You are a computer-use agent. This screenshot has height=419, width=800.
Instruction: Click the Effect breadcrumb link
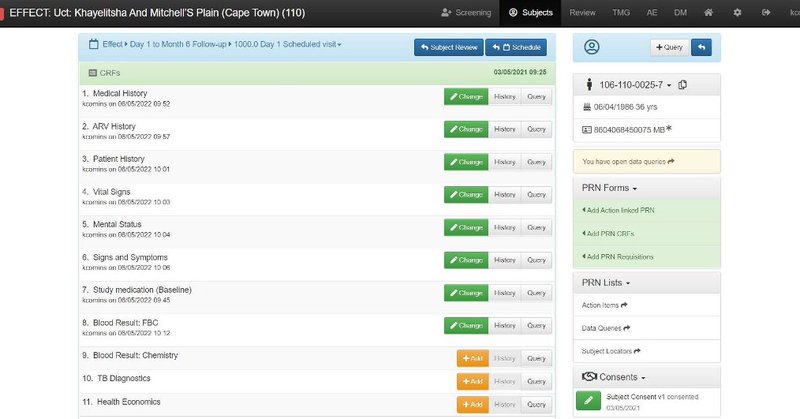click(x=112, y=44)
